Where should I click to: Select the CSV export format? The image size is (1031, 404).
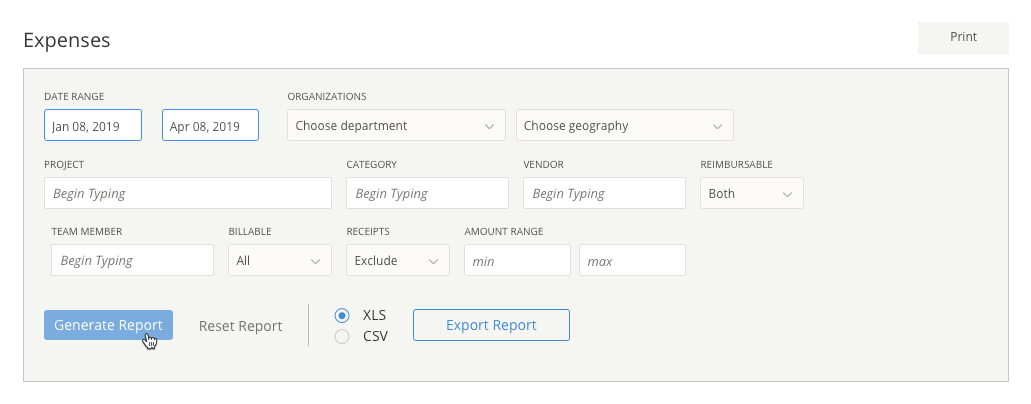click(x=342, y=337)
